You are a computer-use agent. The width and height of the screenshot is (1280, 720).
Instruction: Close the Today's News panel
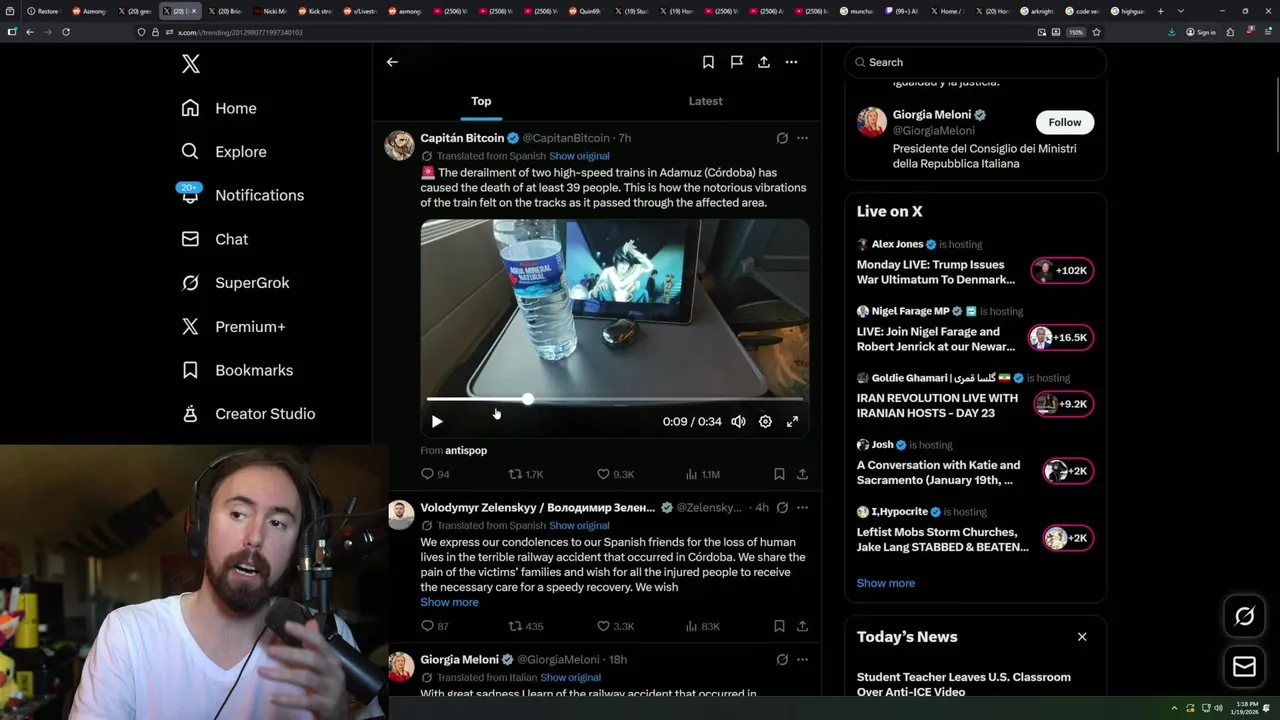pos(1082,637)
